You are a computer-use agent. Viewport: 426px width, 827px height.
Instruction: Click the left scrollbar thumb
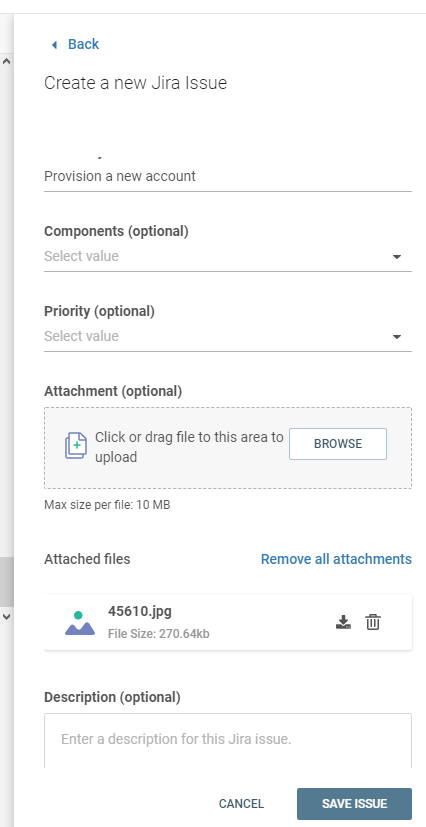click(6, 582)
